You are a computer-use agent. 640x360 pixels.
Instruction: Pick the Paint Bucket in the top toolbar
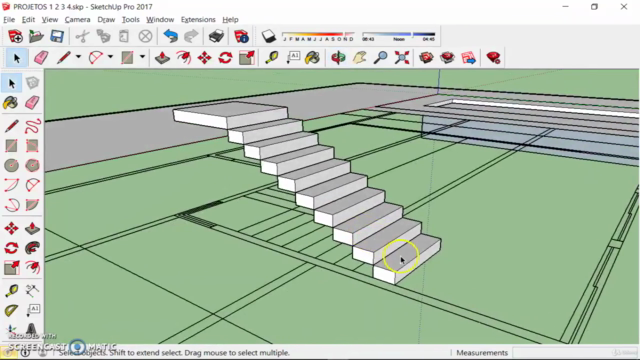(x=313, y=58)
